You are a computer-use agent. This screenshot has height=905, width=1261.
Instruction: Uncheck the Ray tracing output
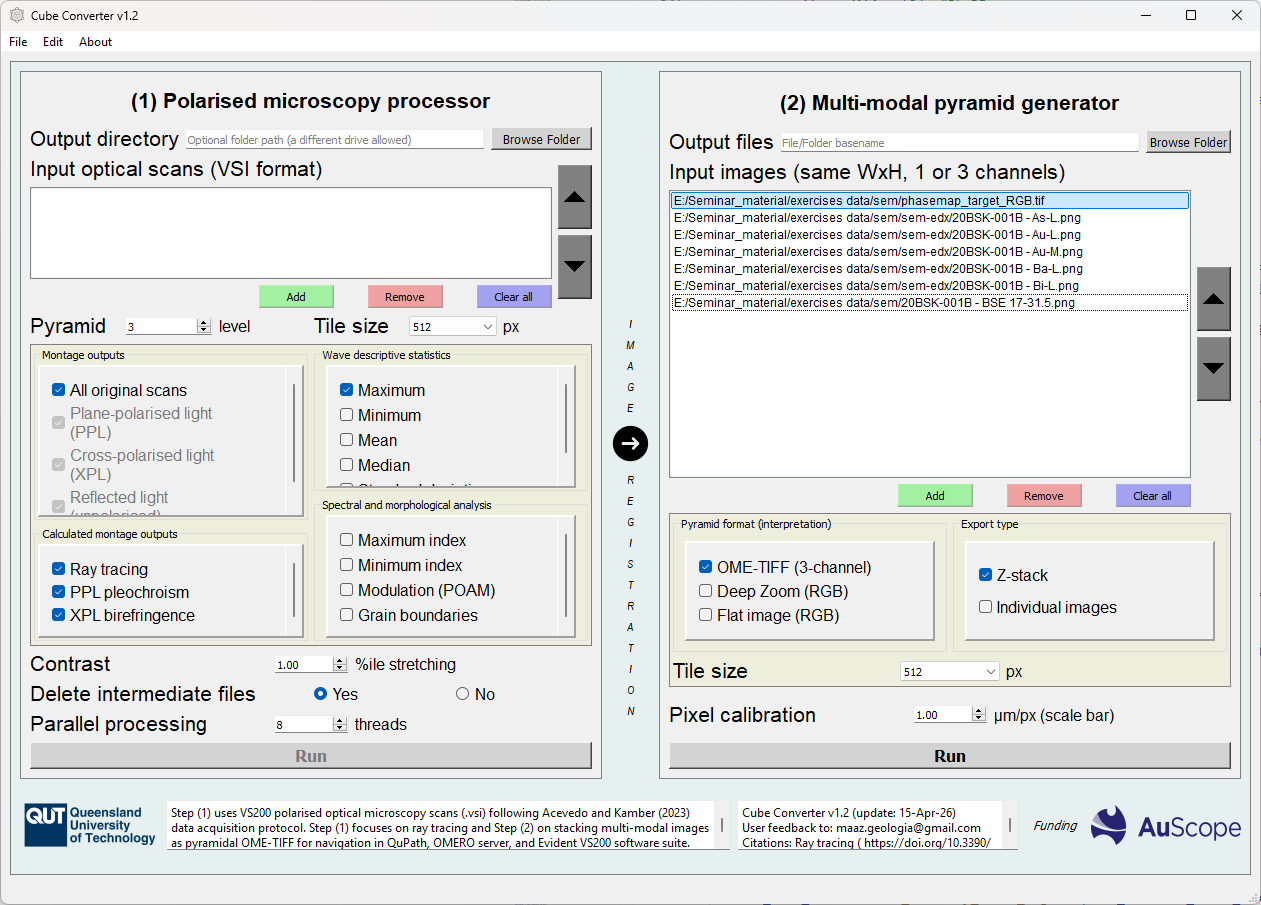click(x=58, y=569)
